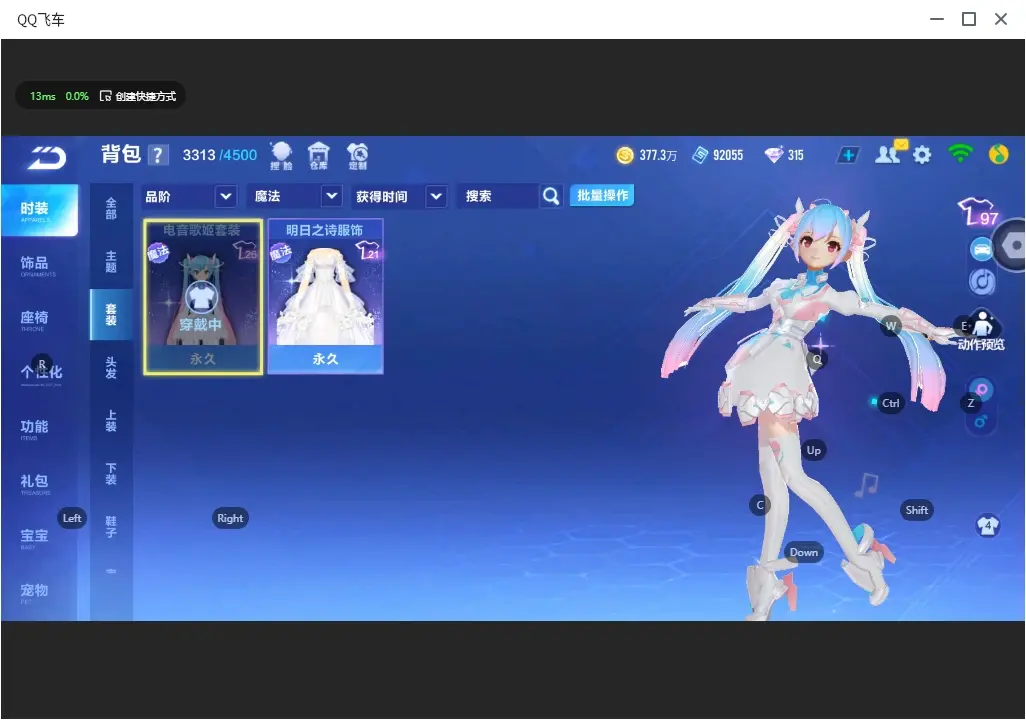Click the shirt icon numbered 4
The height and width of the screenshot is (720, 1026).
[x=987, y=526]
